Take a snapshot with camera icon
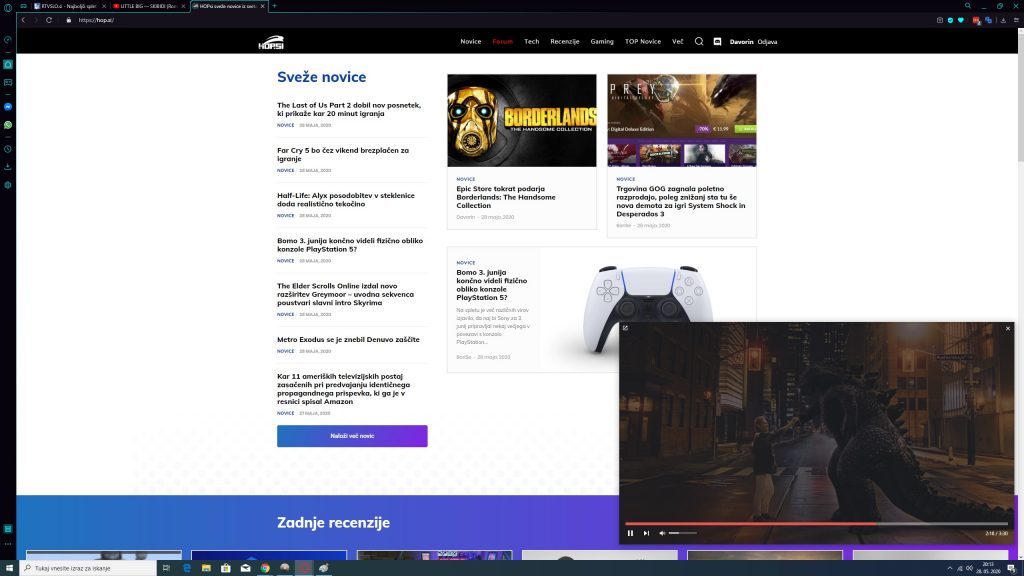This screenshot has height=576, width=1024. [x=940, y=20]
